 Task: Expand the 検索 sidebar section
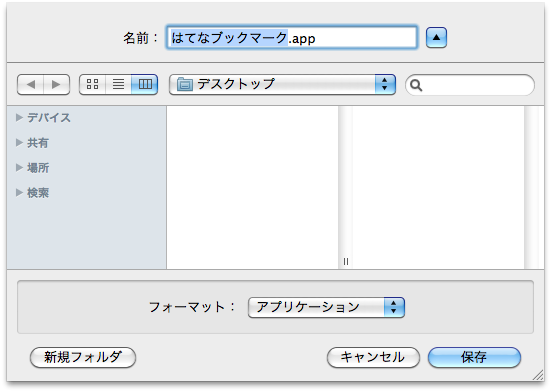[19, 192]
